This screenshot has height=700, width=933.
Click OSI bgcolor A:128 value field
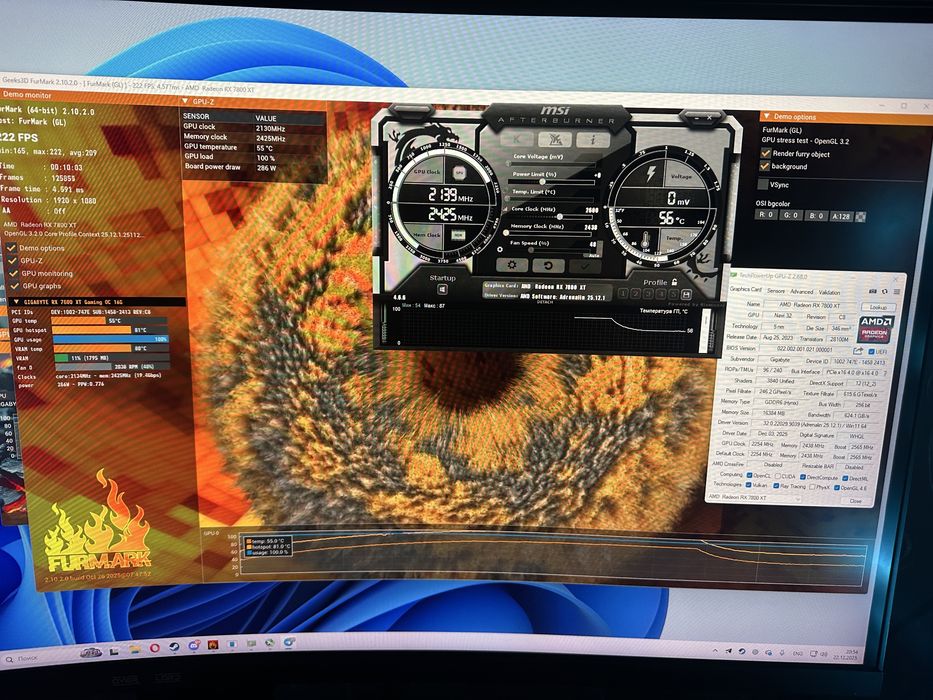841,216
